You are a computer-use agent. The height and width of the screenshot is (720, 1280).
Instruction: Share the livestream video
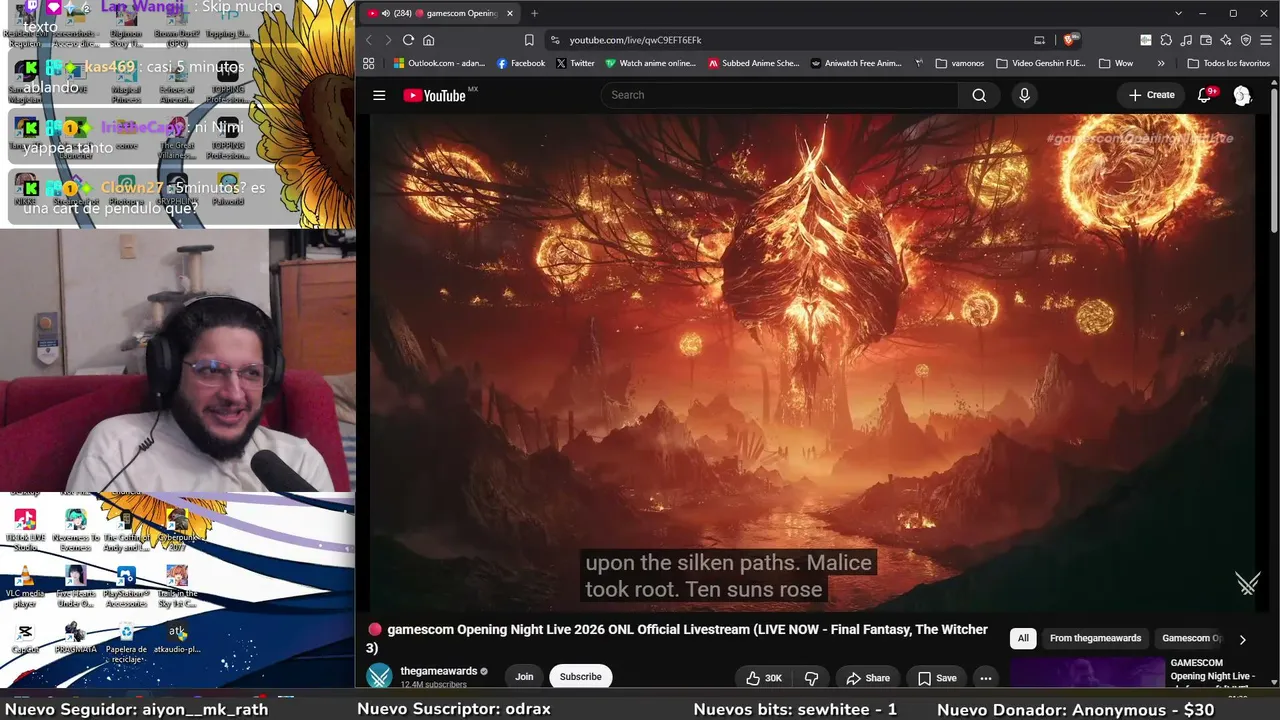867,678
